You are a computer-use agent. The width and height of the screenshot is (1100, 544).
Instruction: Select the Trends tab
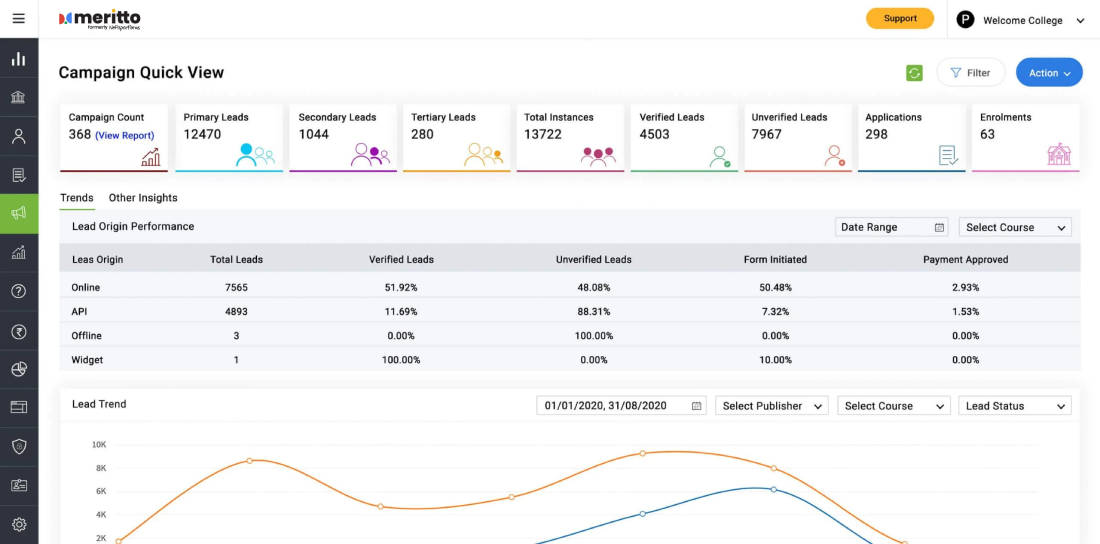tap(76, 198)
